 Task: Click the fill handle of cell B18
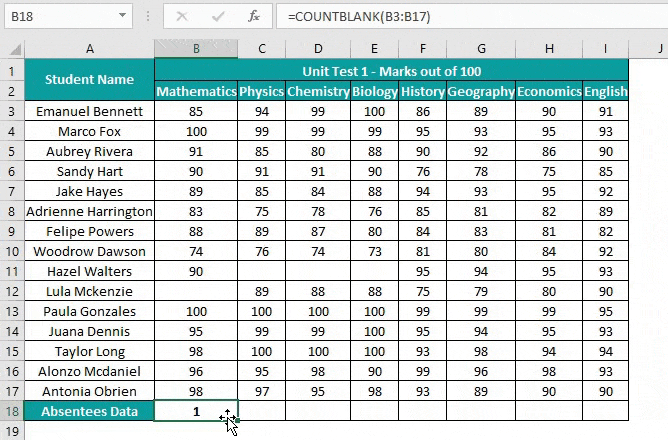tap(237, 420)
